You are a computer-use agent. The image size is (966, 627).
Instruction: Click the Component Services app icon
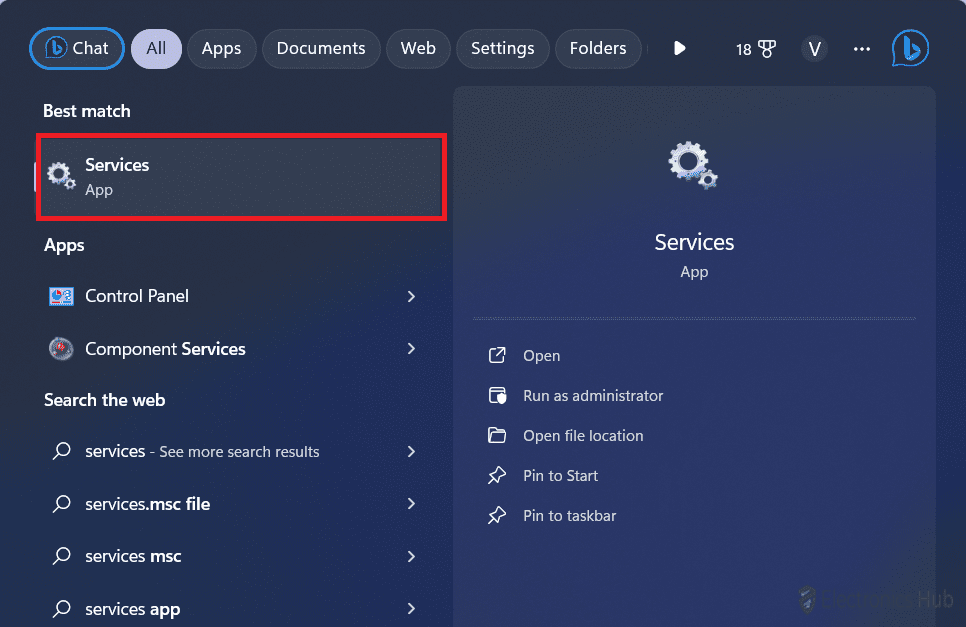62,349
